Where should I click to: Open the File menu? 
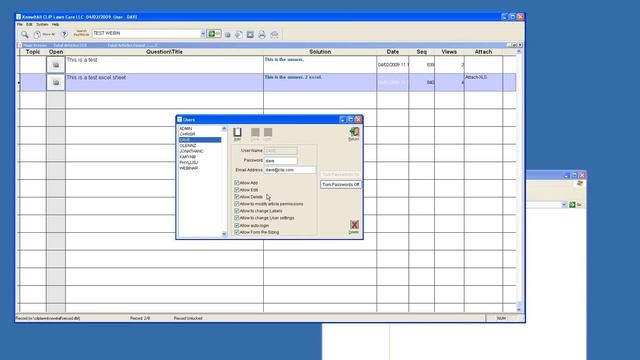[x=20, y=24]
